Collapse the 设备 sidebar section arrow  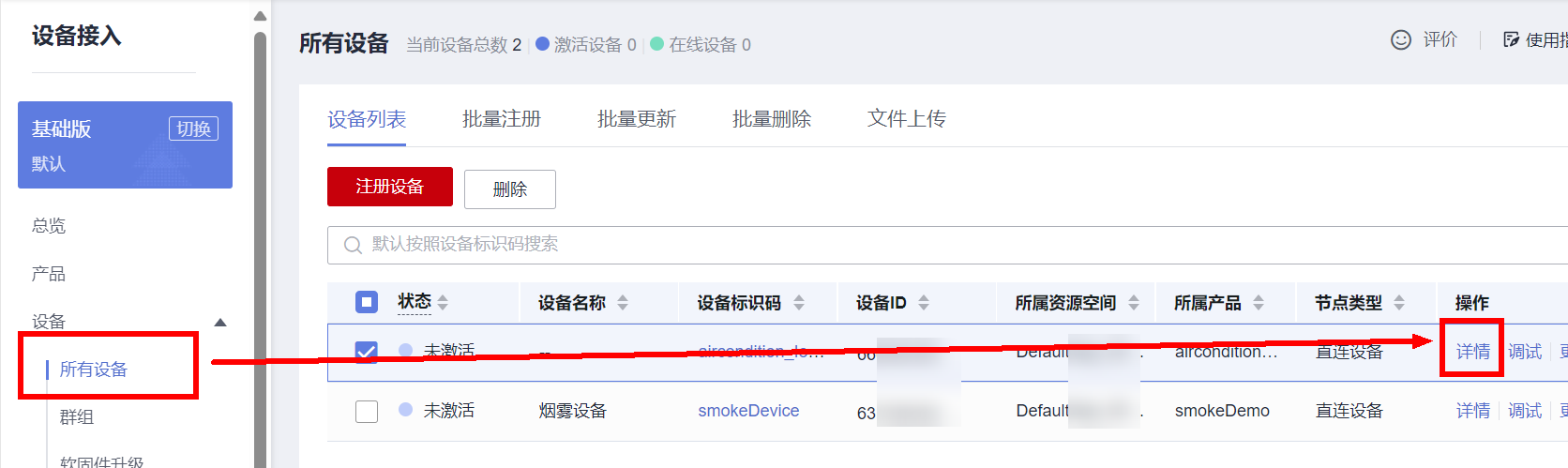click(x=220, y=323)
